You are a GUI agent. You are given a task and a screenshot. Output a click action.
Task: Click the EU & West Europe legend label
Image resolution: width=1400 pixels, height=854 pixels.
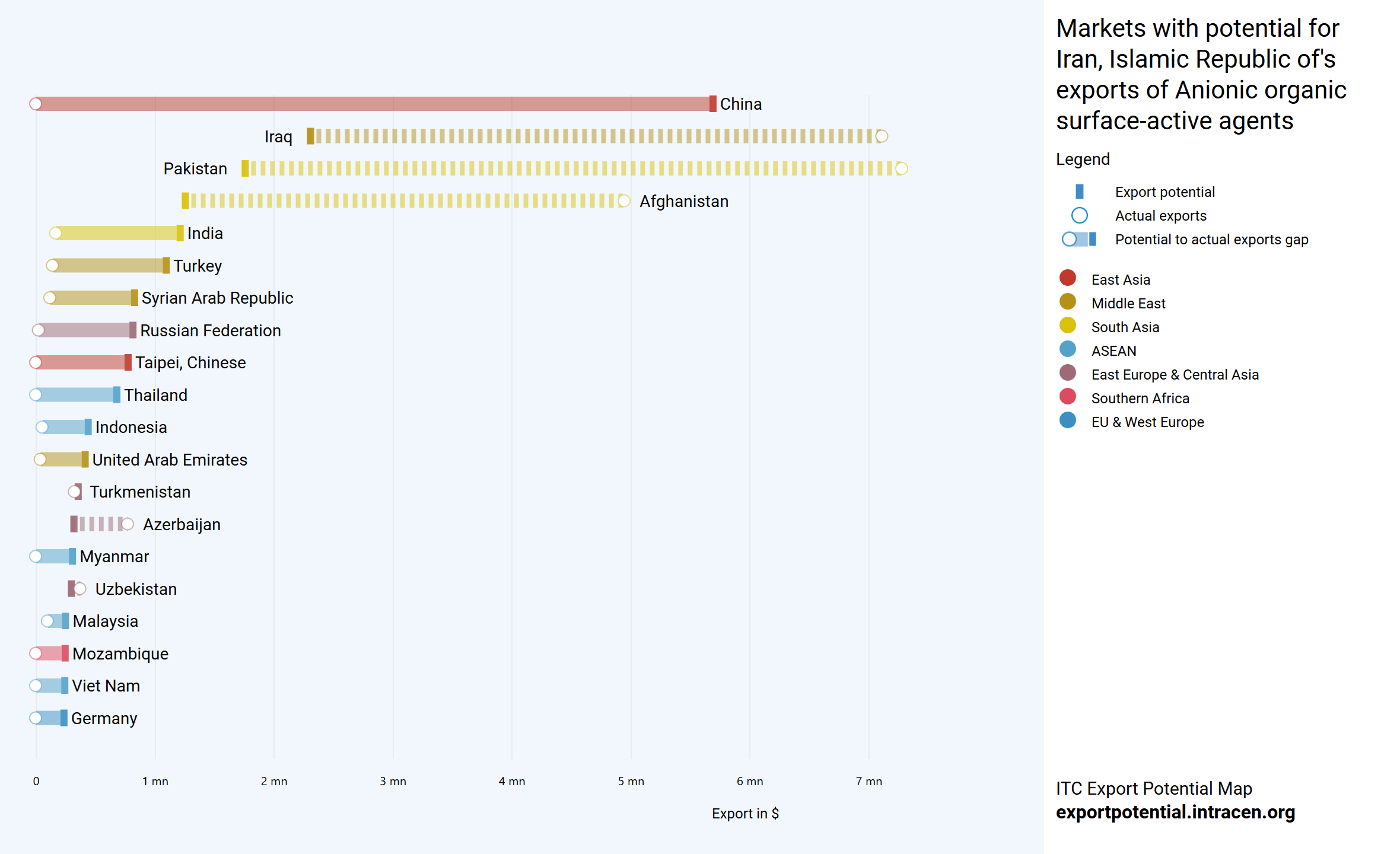click(x=1147, y=422)
